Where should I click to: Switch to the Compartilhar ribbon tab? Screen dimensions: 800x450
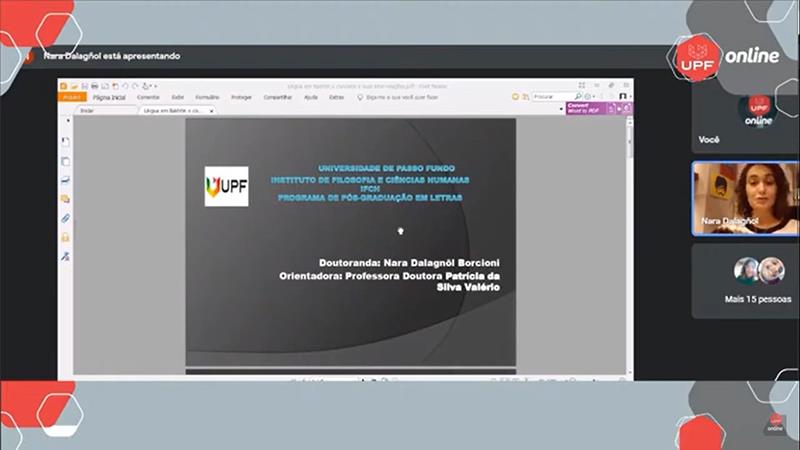point(278,97)
